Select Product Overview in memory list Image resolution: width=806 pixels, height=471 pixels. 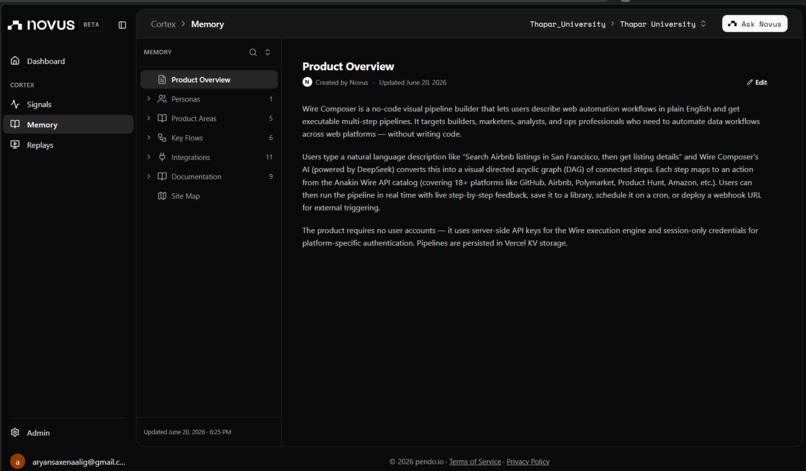[x=209, y=80]
